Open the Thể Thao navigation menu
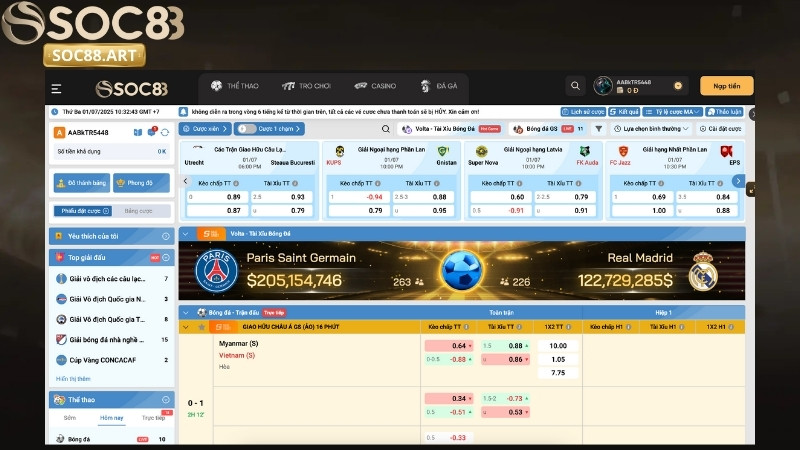This screenshot has height=450, width=800. 236,86
